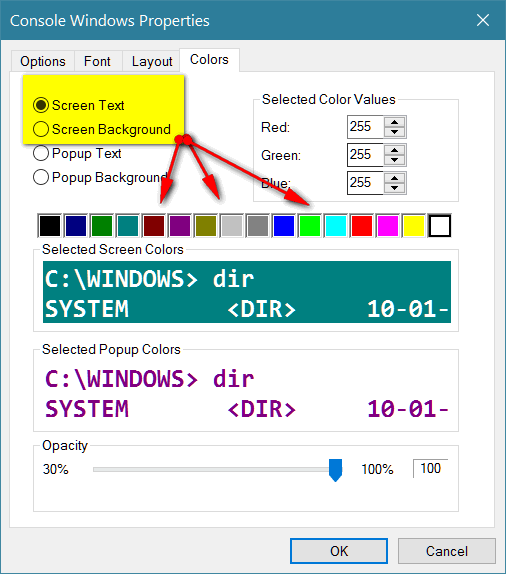Pick the navy blue color swatch
The image size is (506, 574).
tap(76, 226)
